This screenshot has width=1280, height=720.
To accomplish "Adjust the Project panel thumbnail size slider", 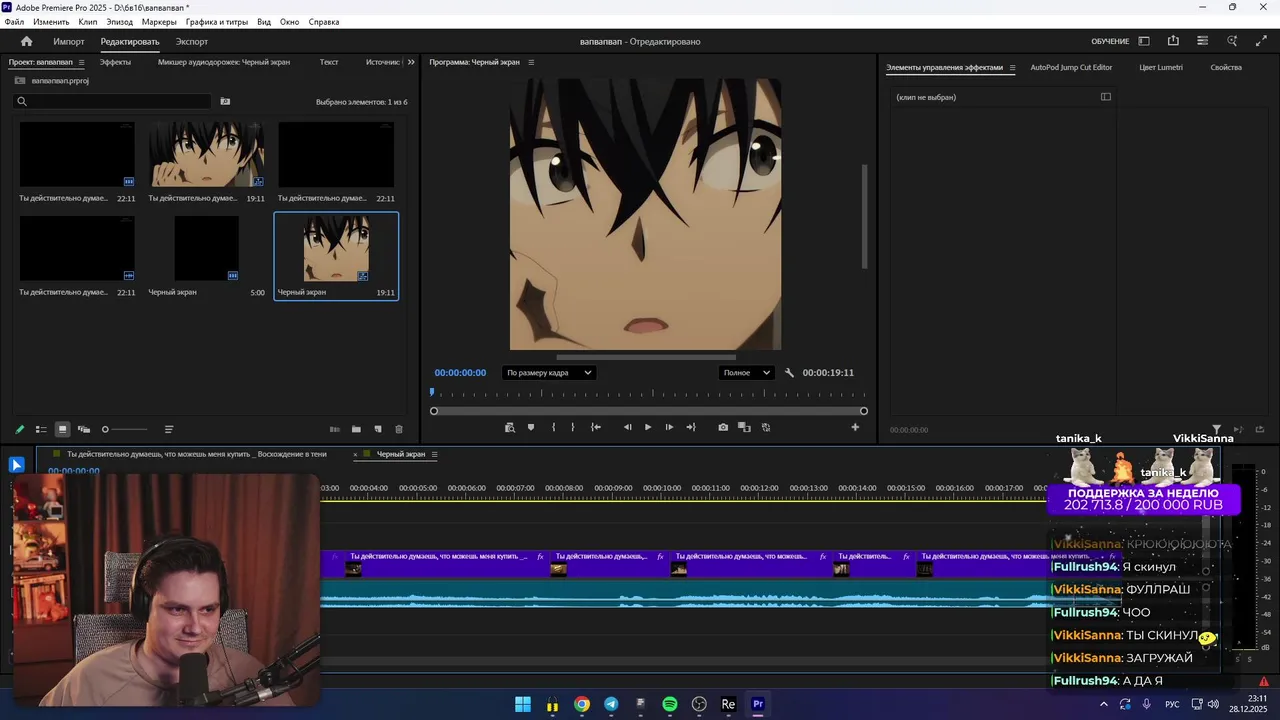I will coord(124,430).
